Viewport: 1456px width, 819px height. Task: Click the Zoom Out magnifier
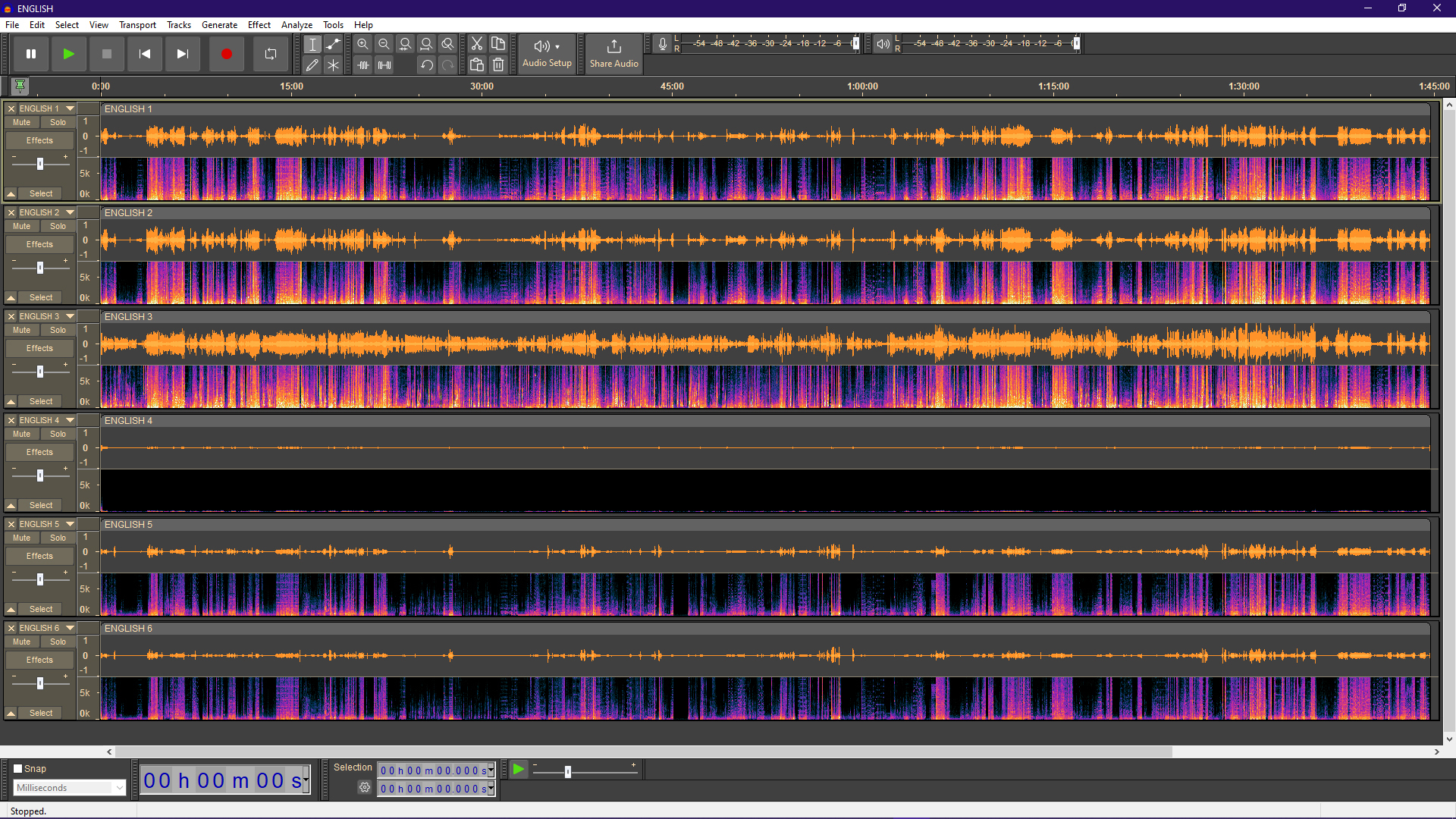(384, 44)
